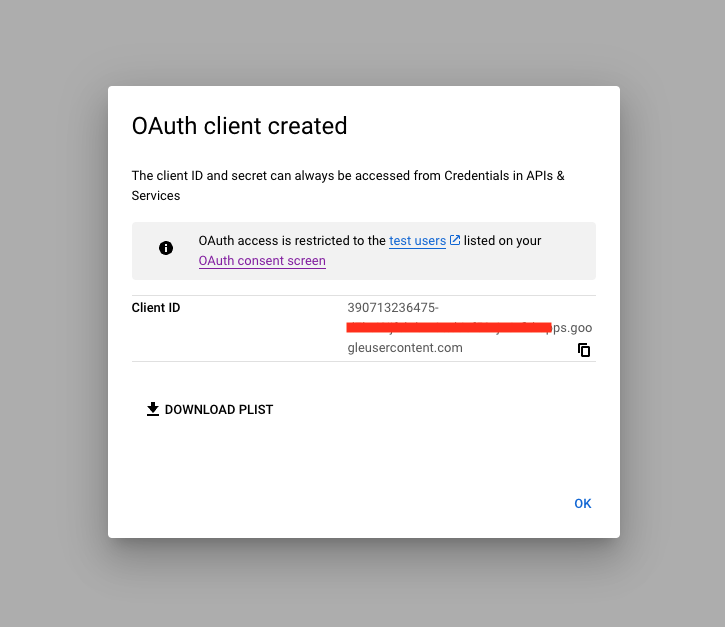Click the red redaction bar over the Client ID
725x627 pixels.
point(449,328)
